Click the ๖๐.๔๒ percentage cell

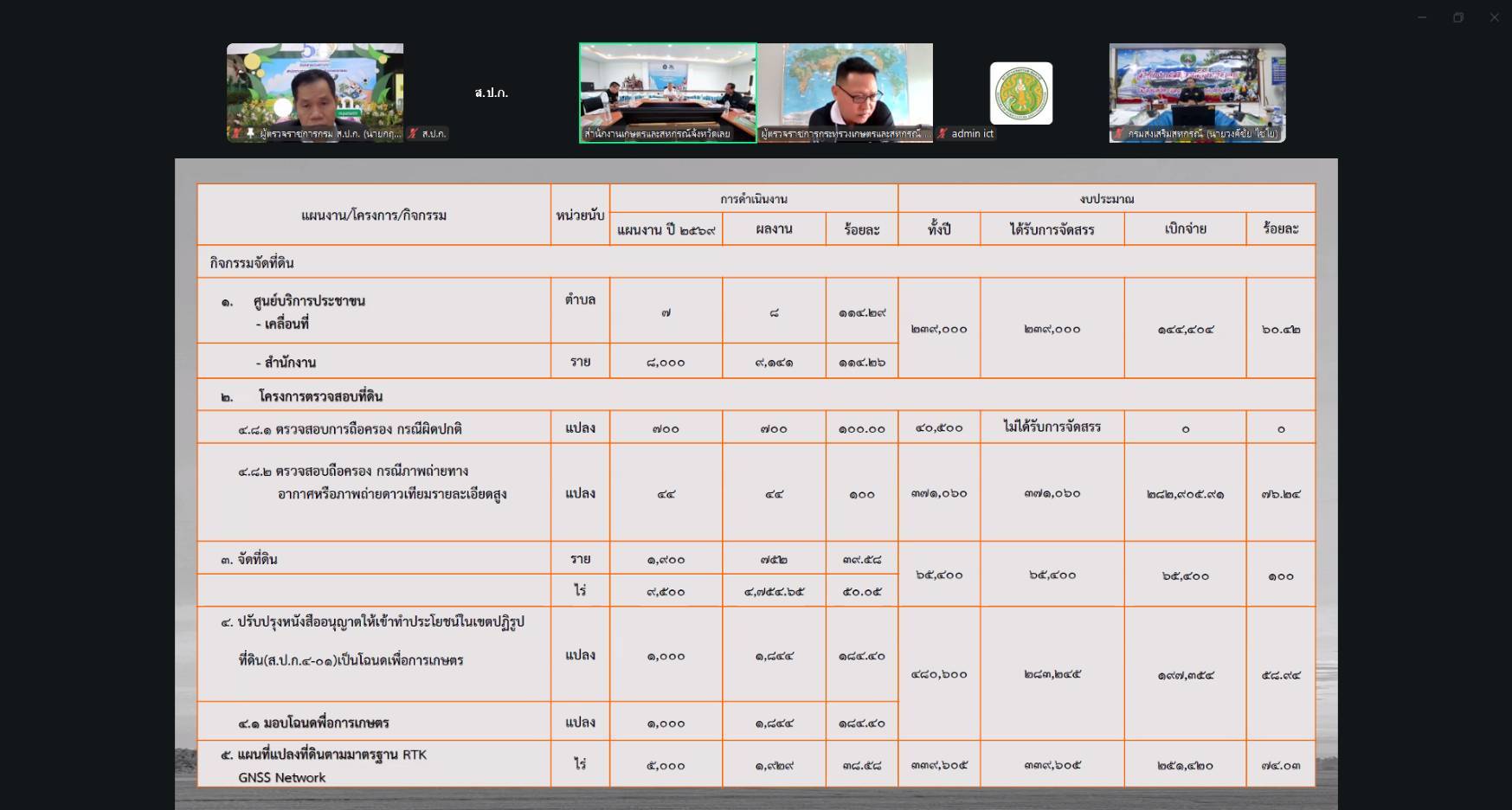[x=1281, y=329]
